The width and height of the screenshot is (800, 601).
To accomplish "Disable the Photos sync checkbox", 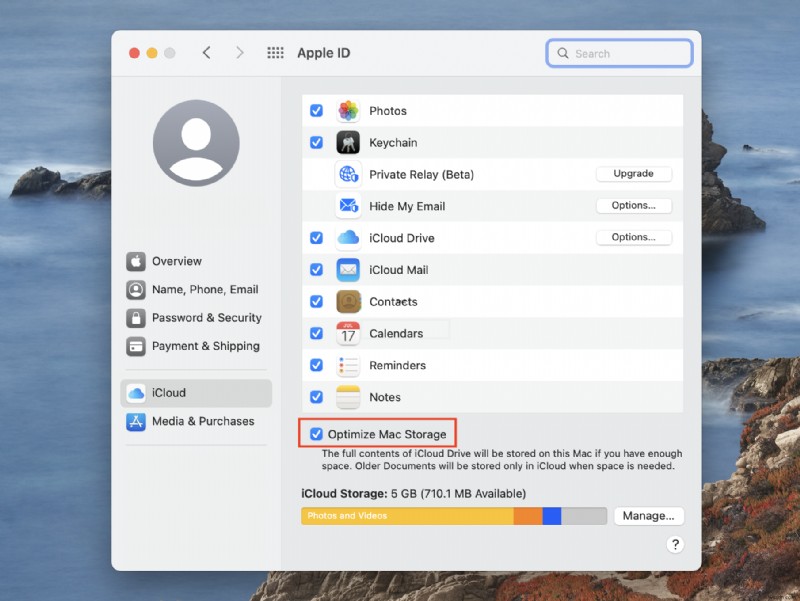I will click(317, 111).
